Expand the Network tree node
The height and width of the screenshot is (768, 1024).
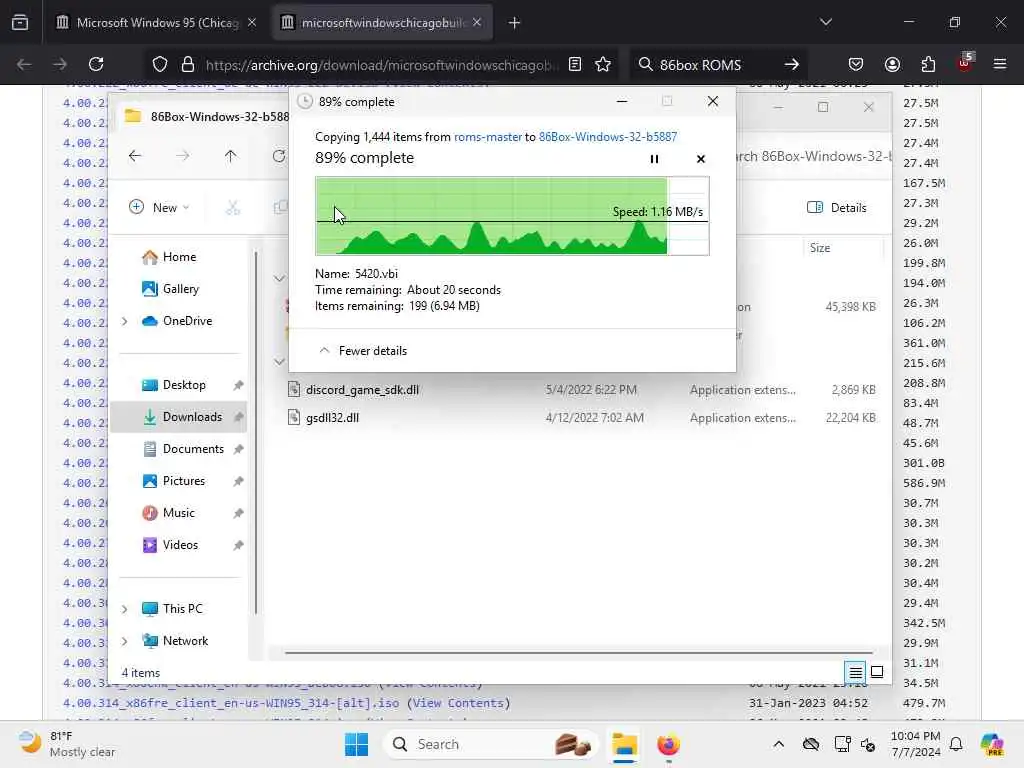tap(125, 641)
